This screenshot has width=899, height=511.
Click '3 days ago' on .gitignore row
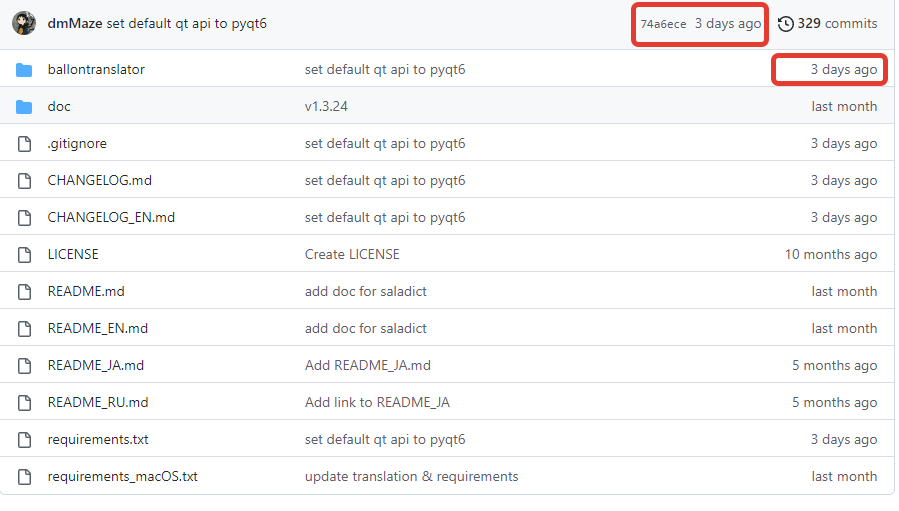[x=844, y=144]
